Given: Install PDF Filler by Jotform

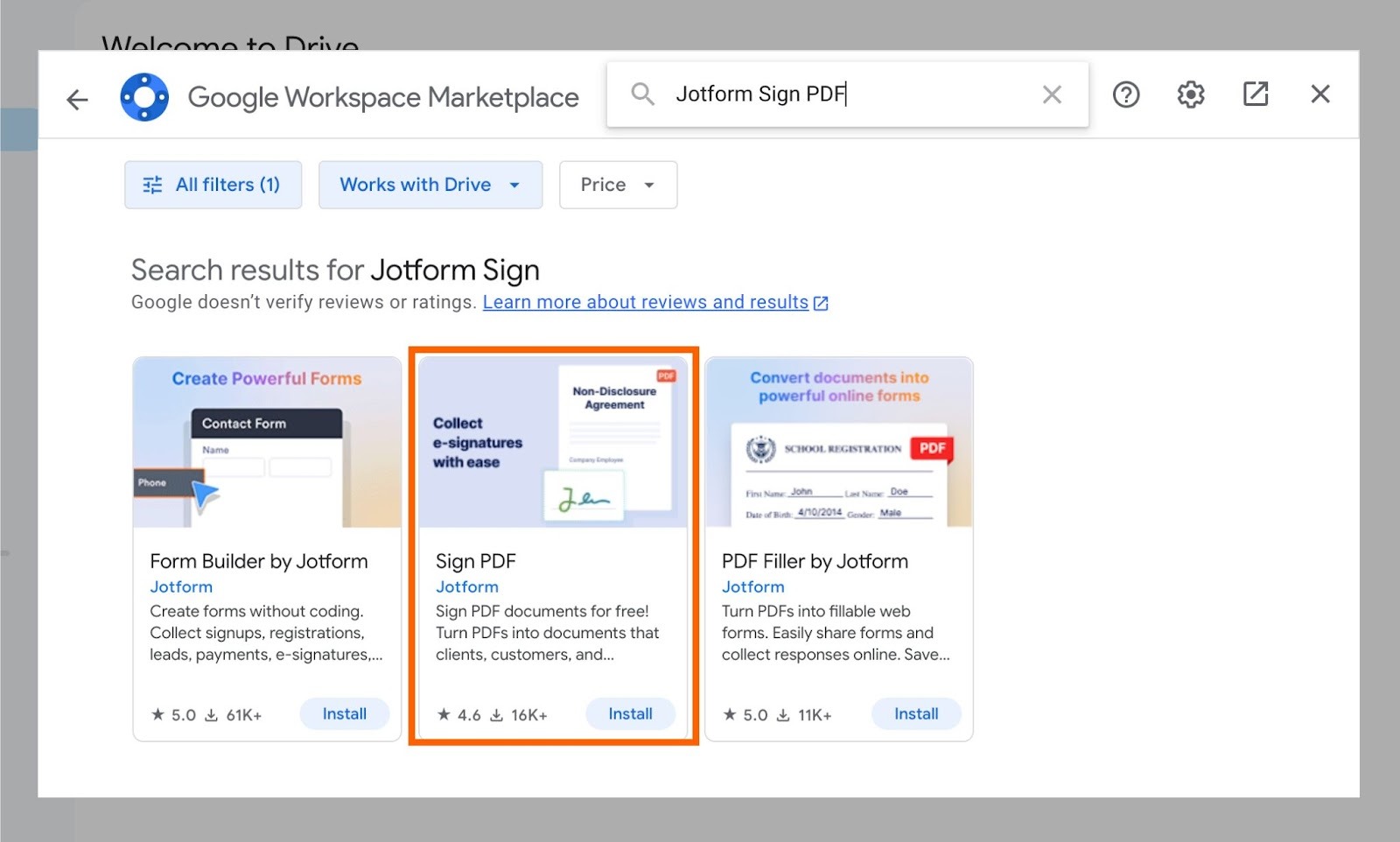Looking at the screenshot, I should click(x=916, y=713).
